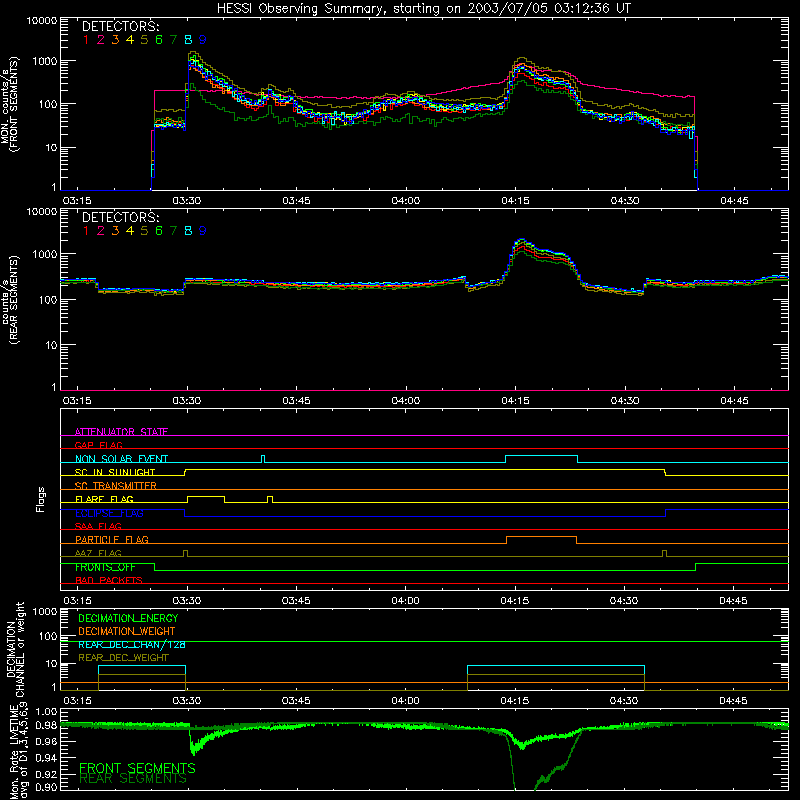800x800 pixels.
Task: Choose blue detector 9 in rear segments legend
Action: click(x=203, y=231)
